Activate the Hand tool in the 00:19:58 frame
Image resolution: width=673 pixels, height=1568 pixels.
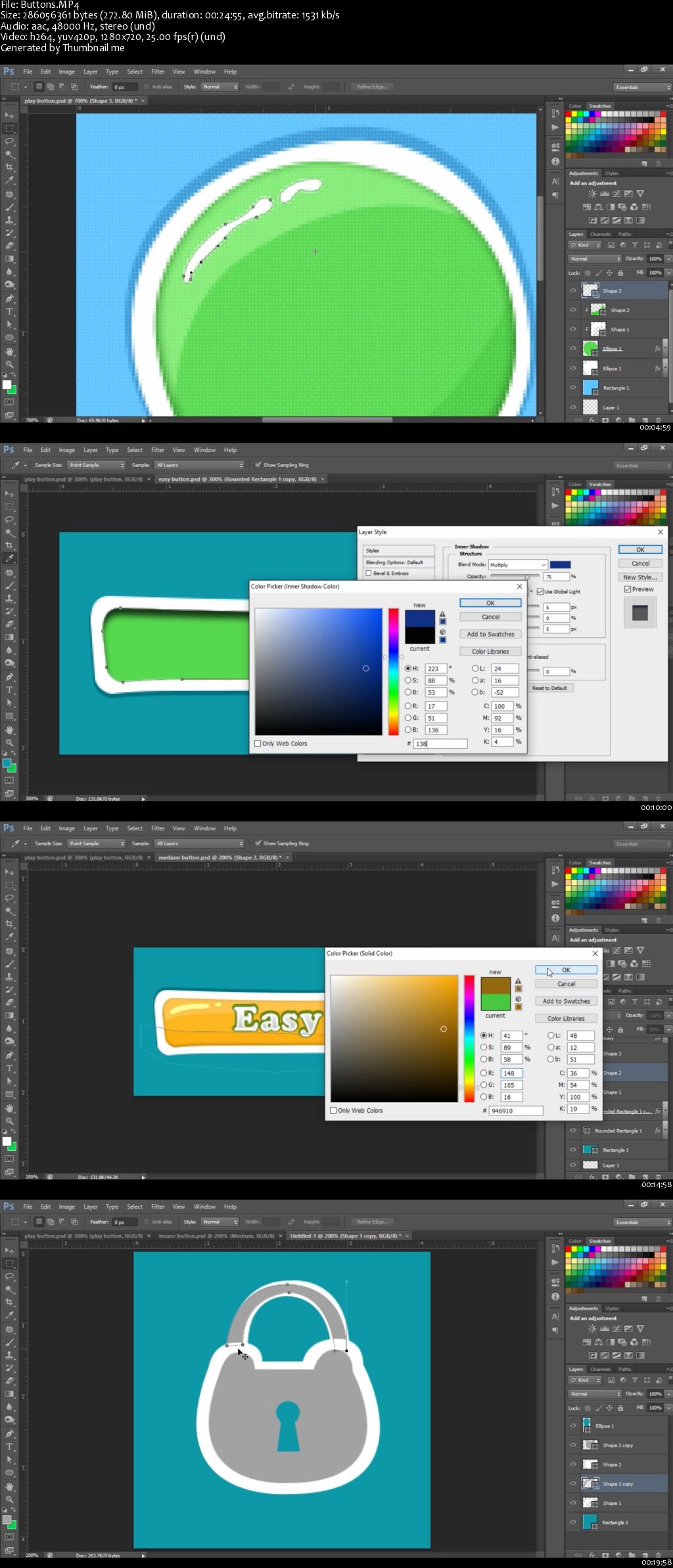click(10, 1486)
